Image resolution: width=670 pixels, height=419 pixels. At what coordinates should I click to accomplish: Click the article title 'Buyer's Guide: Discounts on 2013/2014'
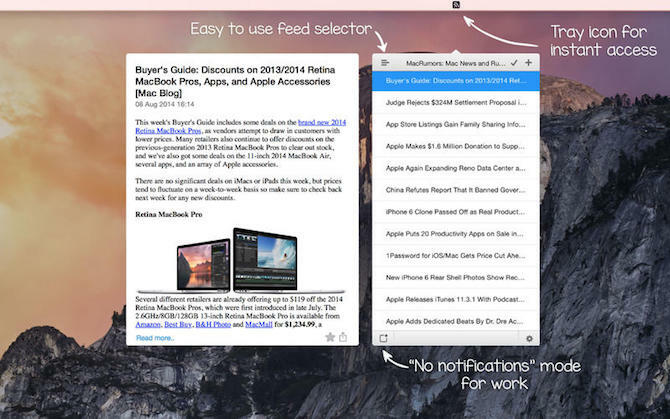pyautogui.click(x=235, y=81)
